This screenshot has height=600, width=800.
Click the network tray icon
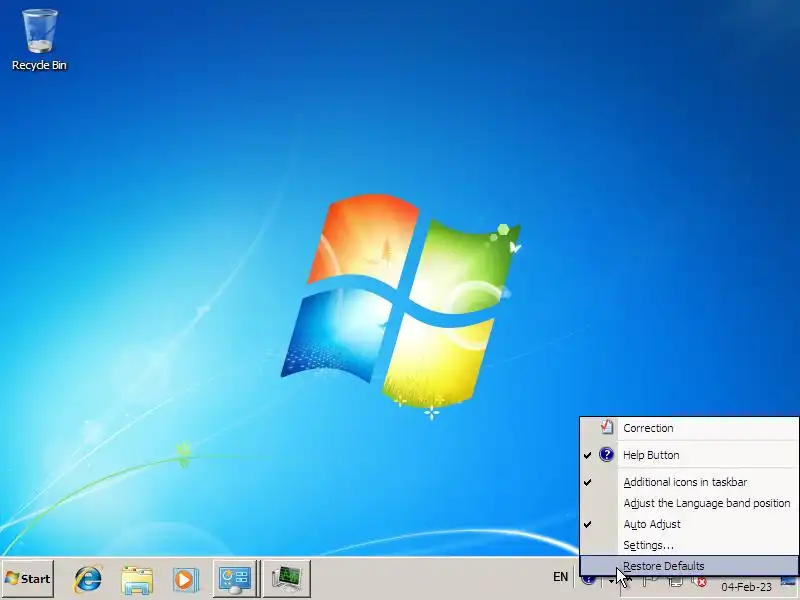(x=677, y=582)
